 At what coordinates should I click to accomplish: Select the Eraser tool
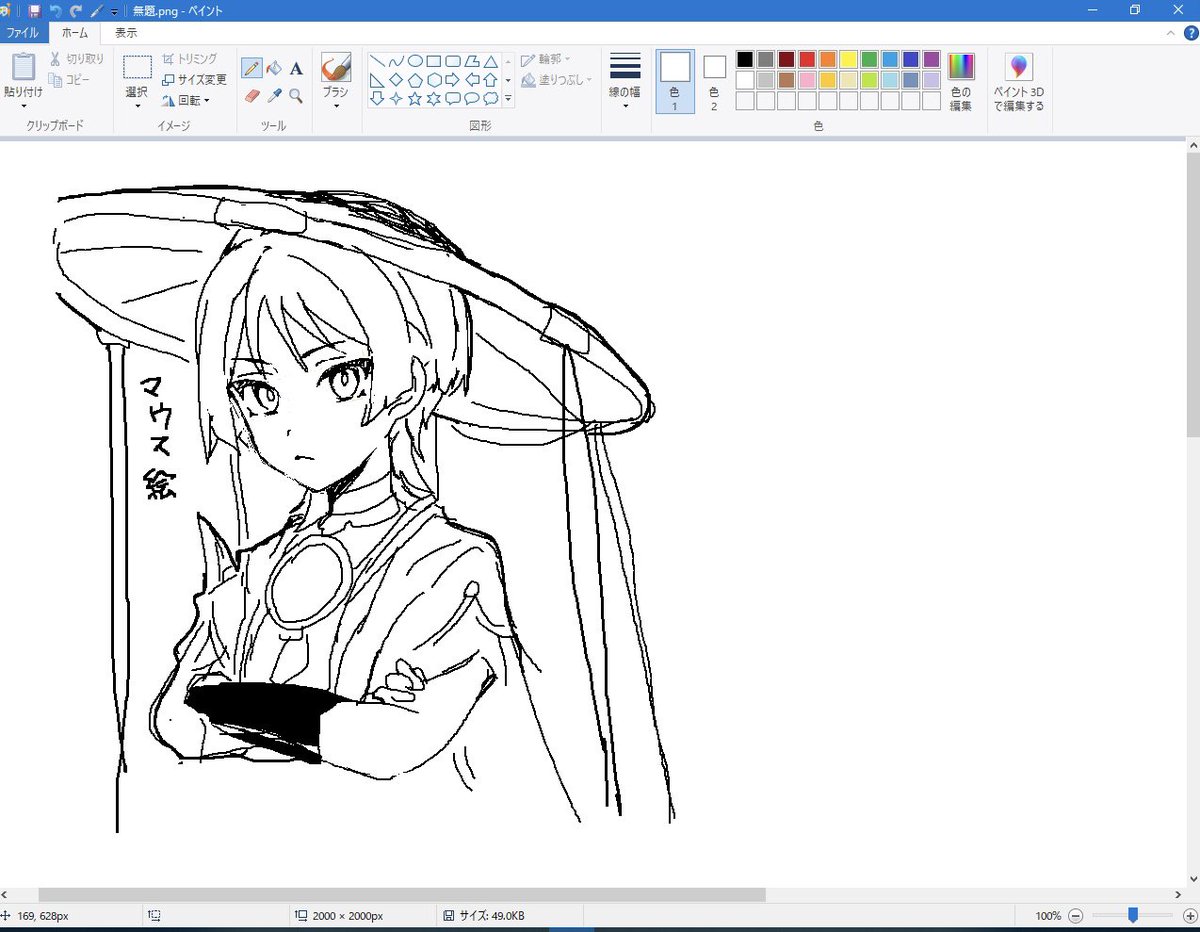(251, 95)
